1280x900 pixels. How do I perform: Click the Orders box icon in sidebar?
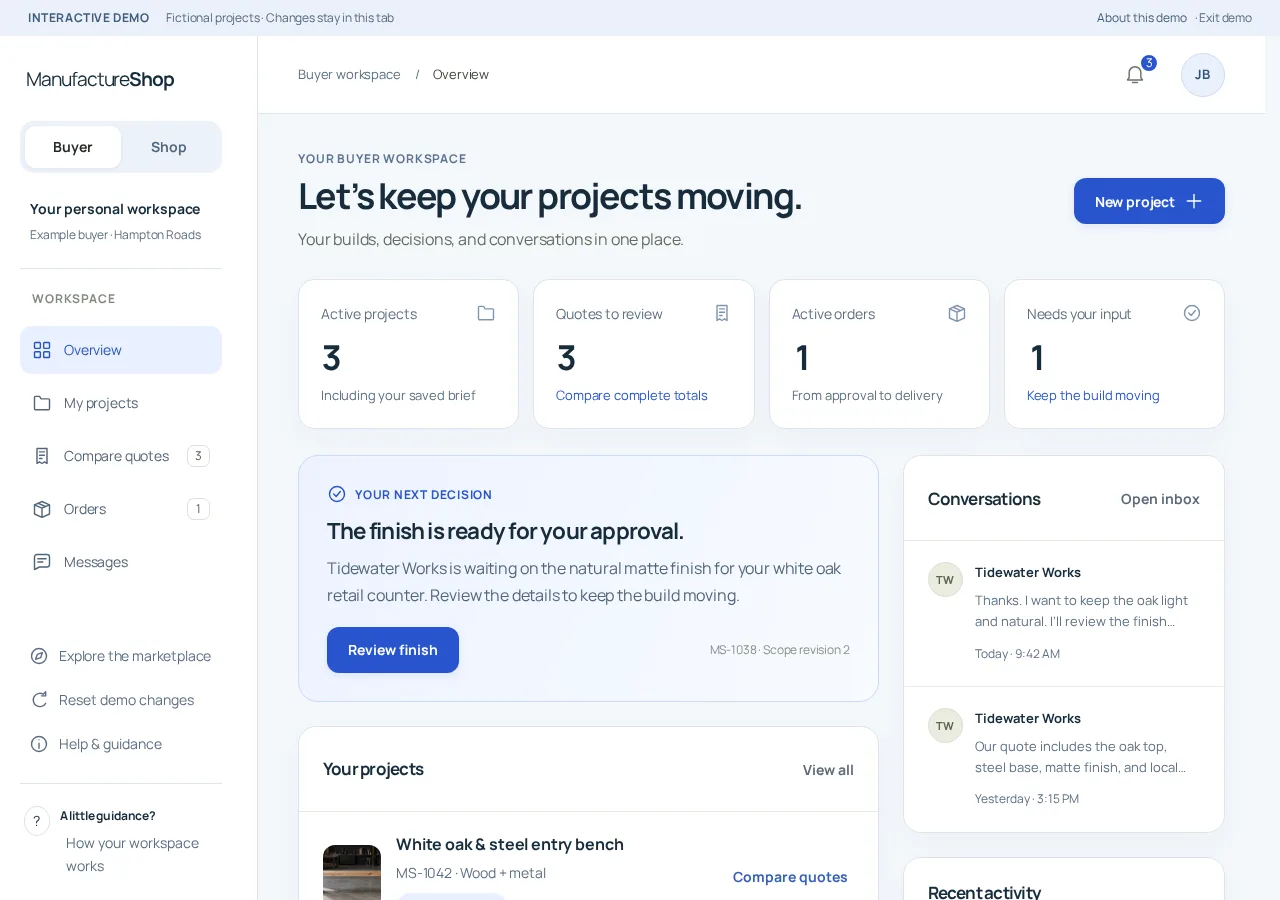coord(42,509)
